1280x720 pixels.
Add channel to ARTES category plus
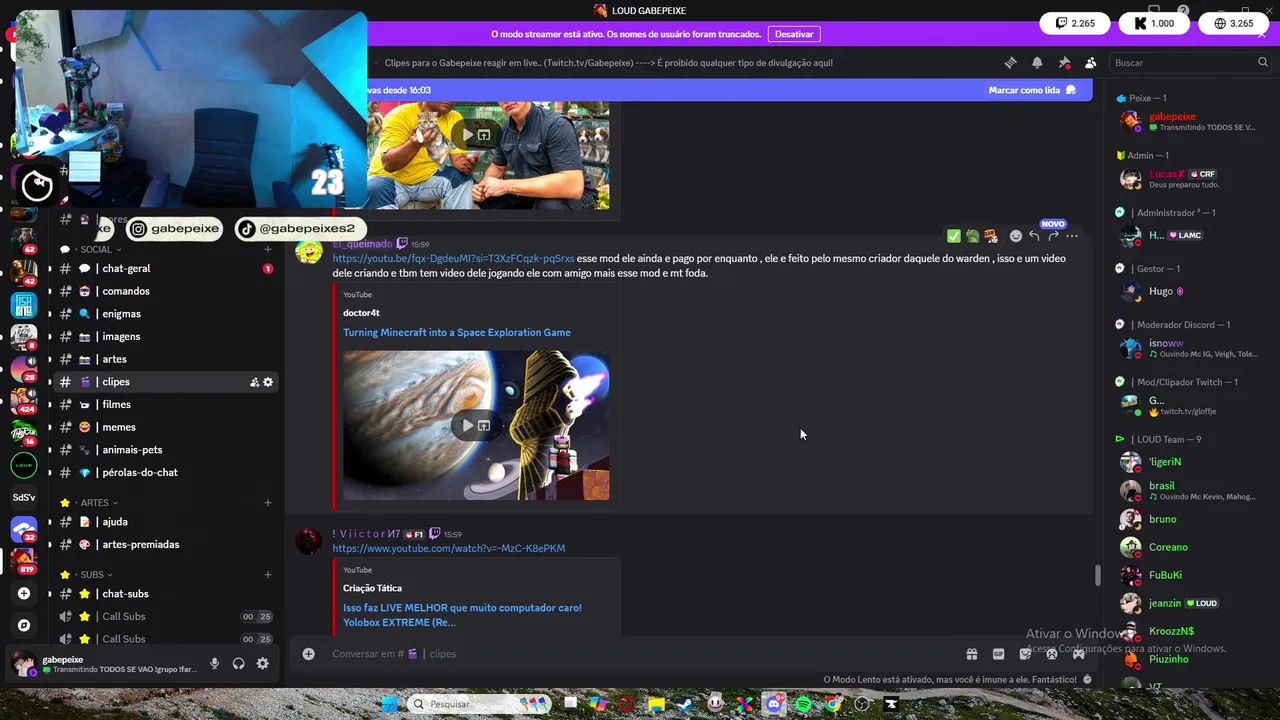(268, 503)
